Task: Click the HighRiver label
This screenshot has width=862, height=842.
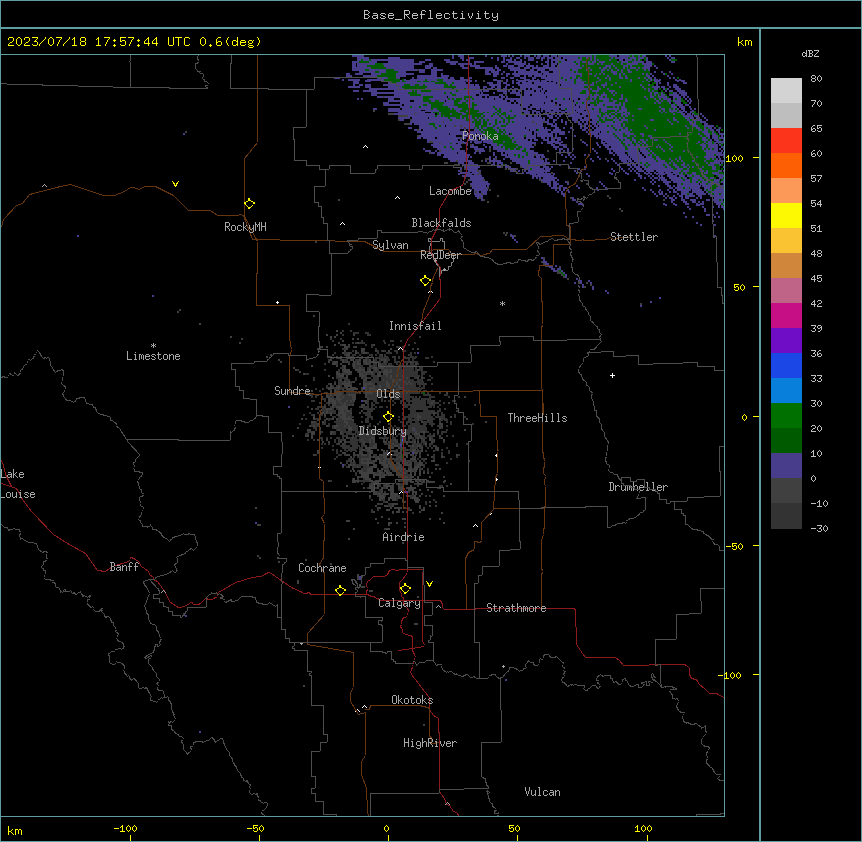Action: tap(430, 743)
